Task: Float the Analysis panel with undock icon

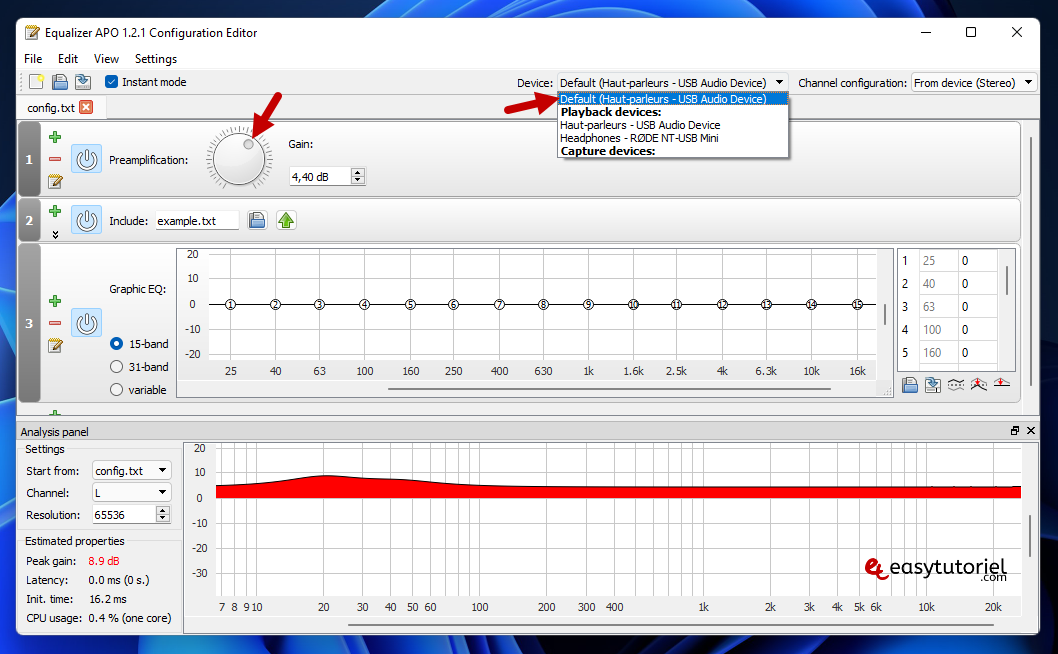Action: (1015, 431)
